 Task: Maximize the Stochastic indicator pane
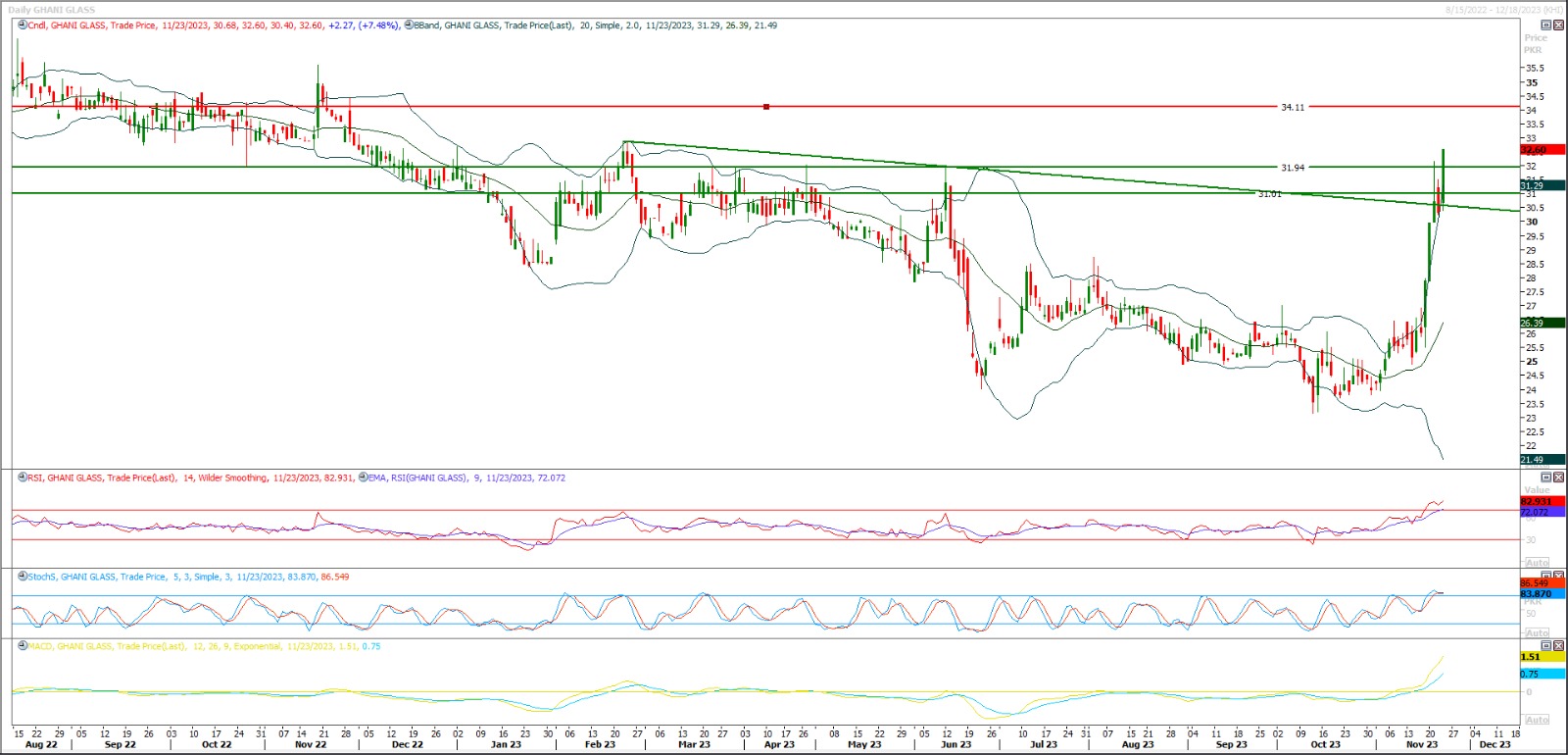[1546, 577]
